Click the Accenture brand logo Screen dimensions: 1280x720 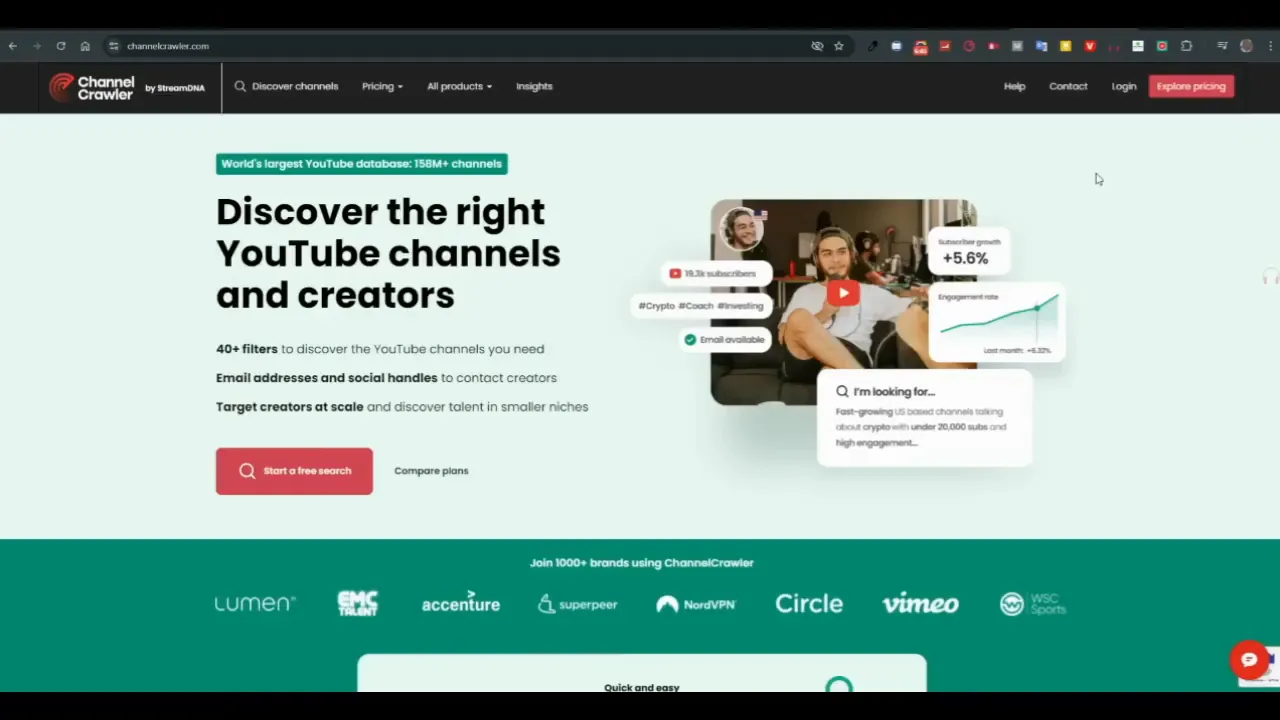461,603
